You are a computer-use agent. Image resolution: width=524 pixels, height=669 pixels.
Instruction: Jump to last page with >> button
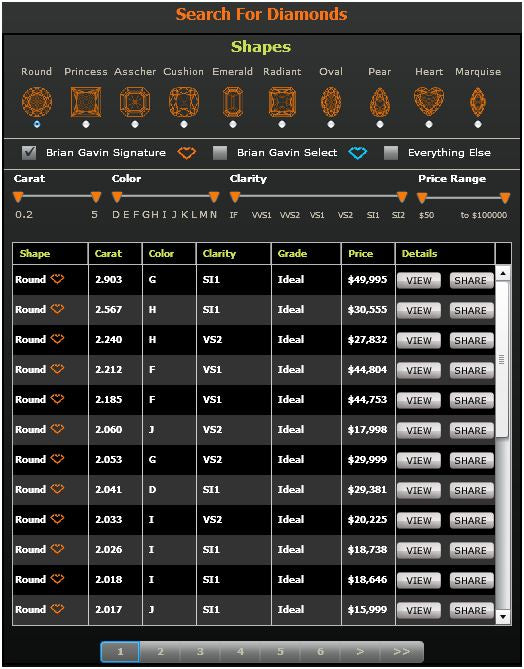(401, 652)
